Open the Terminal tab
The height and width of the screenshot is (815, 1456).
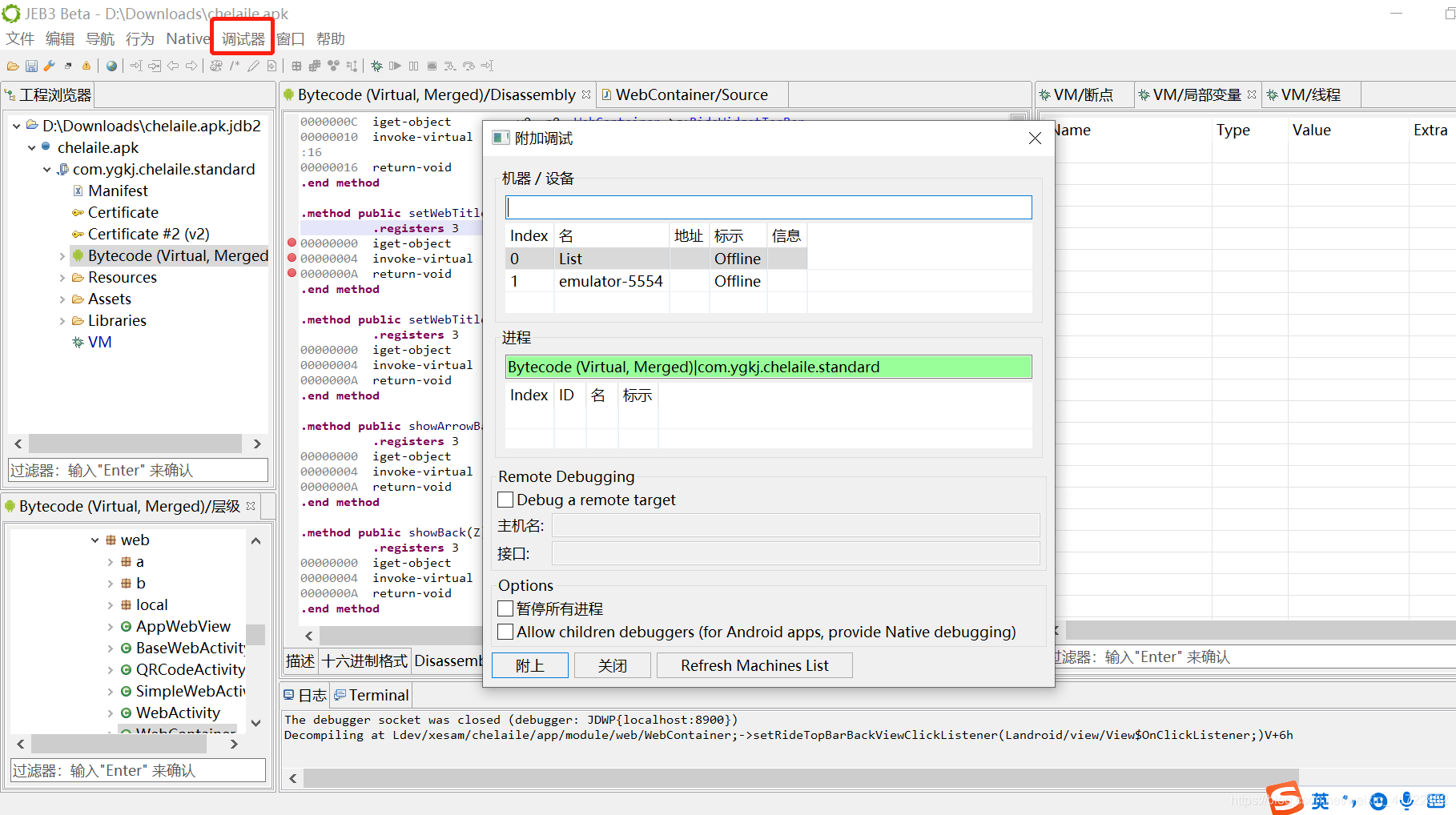tap(372, 695)
